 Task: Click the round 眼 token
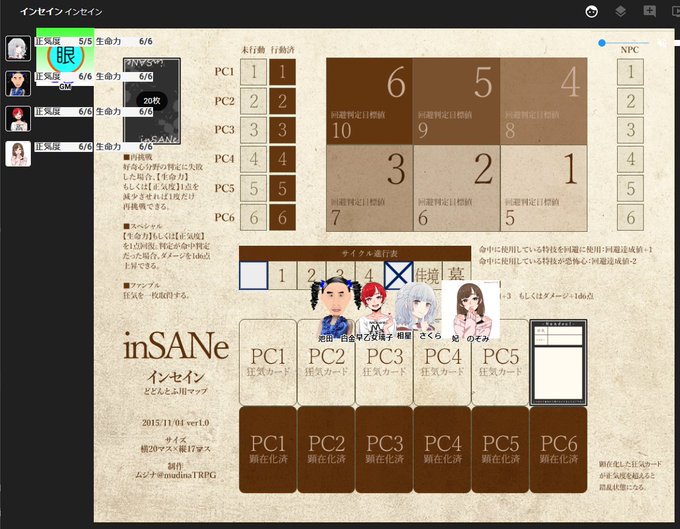pyautogui.click(x=65, y=56)
